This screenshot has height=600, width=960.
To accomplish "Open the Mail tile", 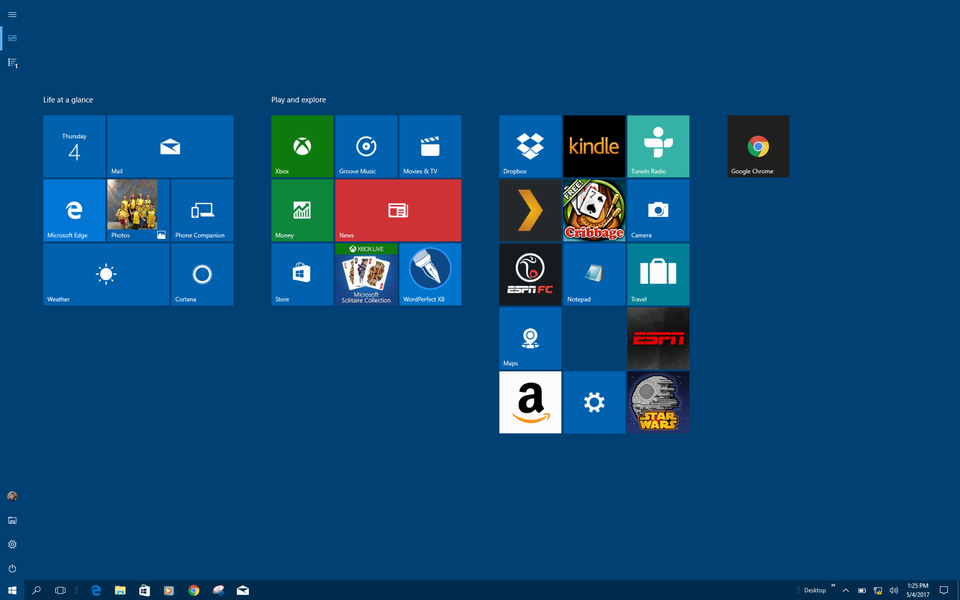I will point(170,146).
